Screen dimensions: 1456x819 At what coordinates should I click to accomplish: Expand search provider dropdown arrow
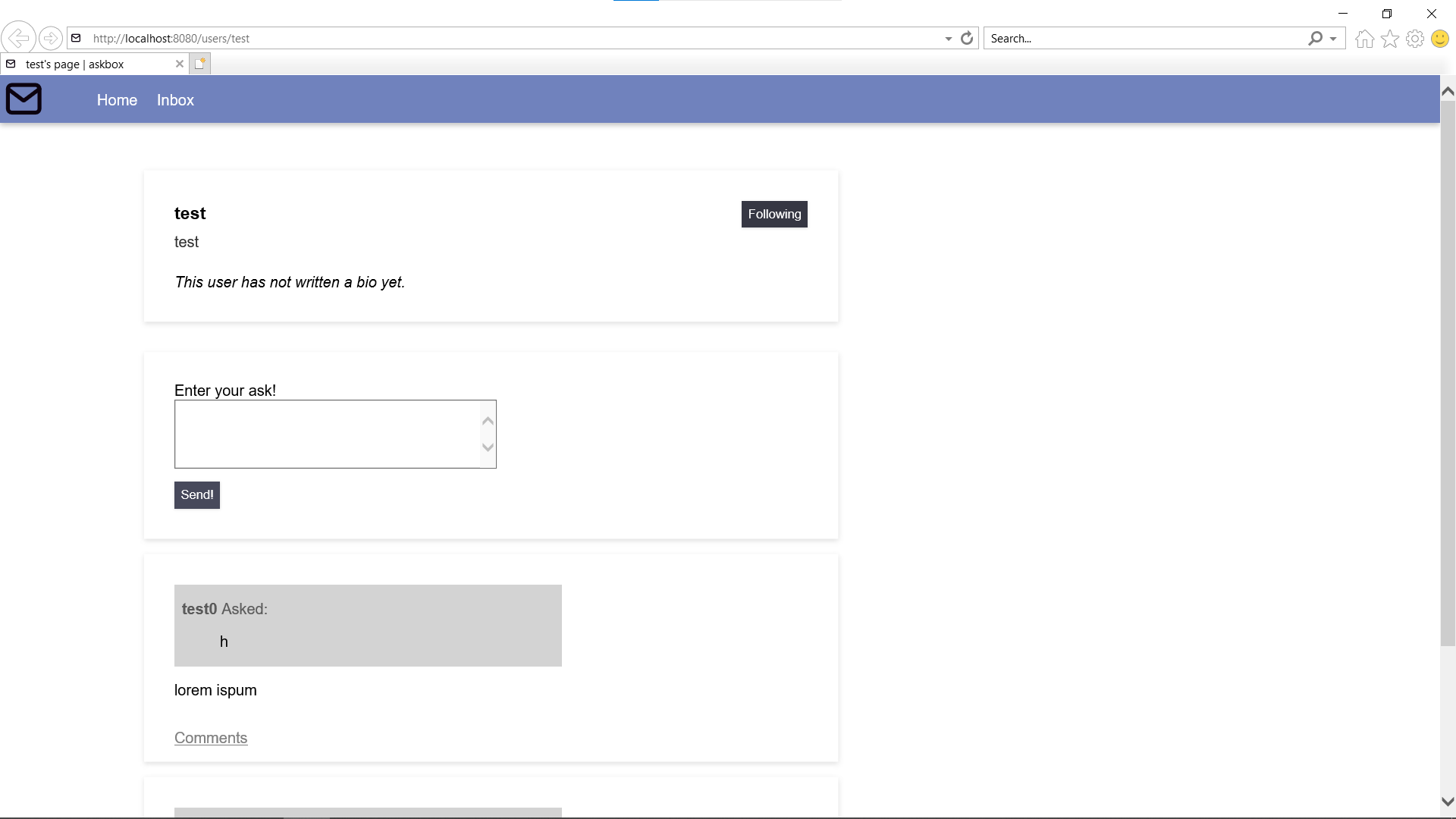(1333, 39)
